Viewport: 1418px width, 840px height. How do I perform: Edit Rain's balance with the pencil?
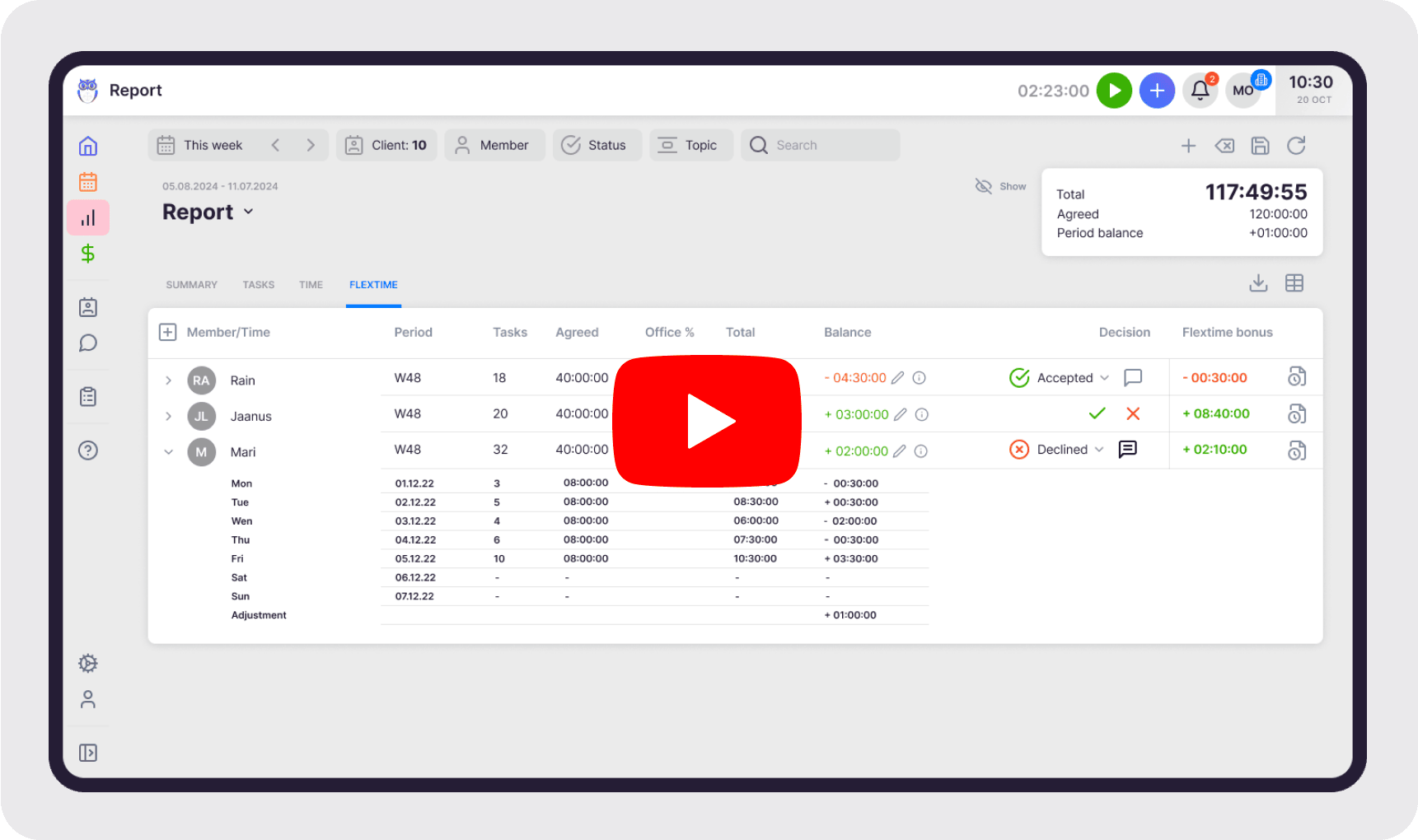click(898, 378)
